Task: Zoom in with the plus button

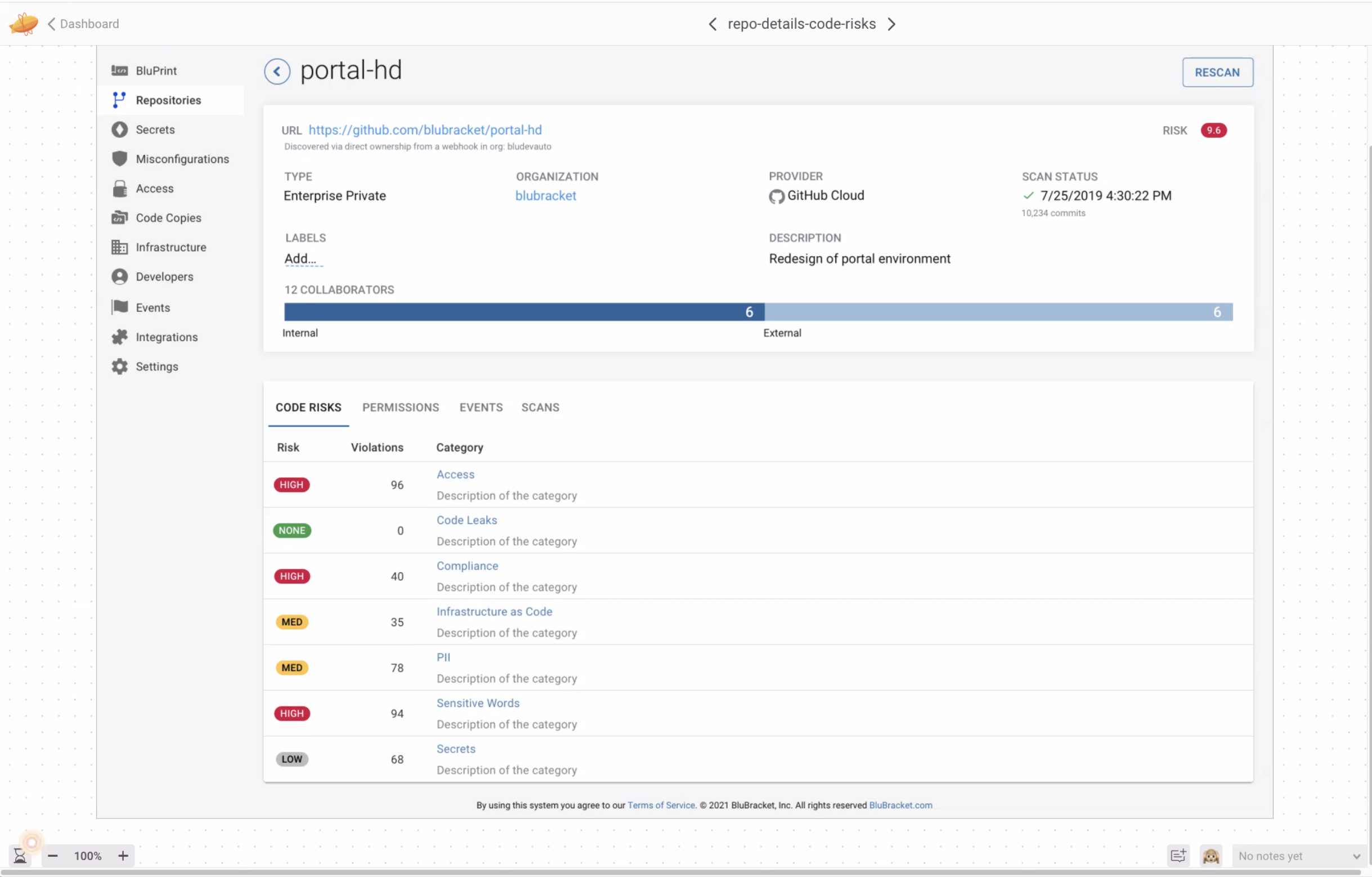Action: 123,856
